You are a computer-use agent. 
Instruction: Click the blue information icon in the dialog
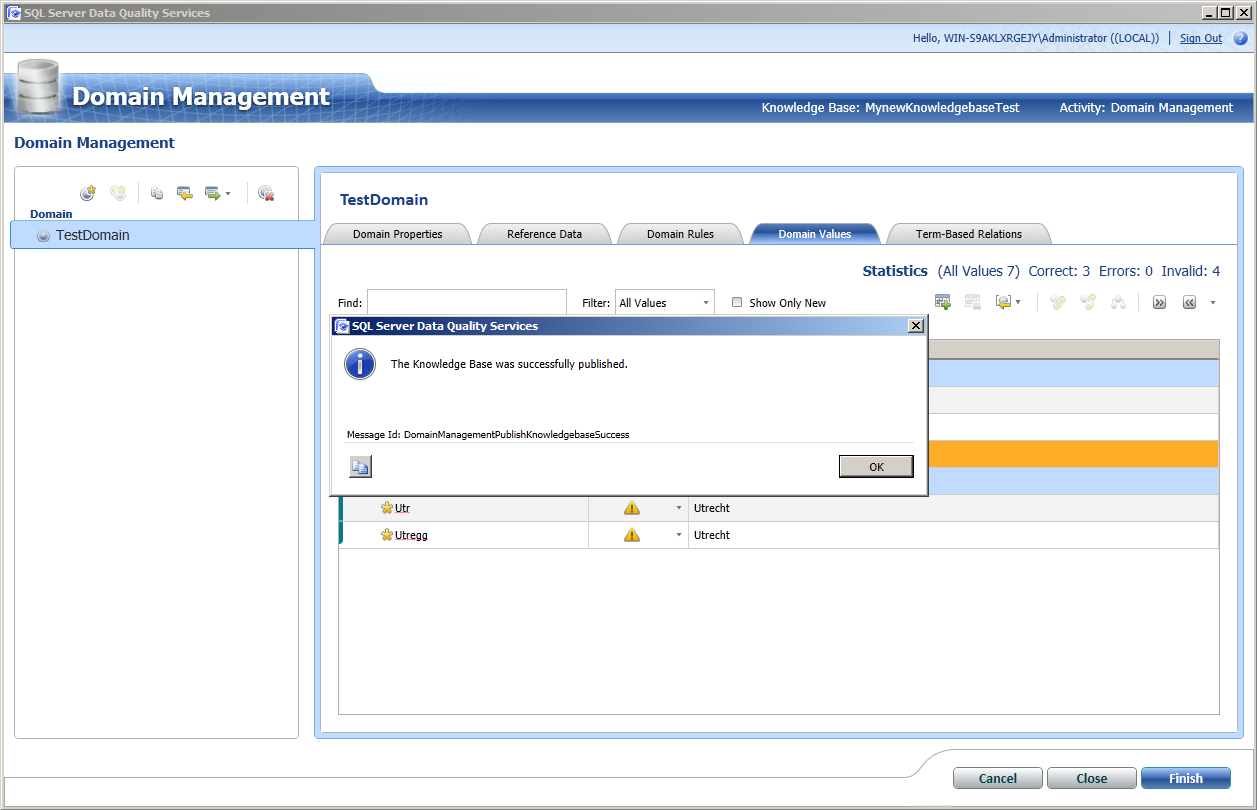coord(360,364)
